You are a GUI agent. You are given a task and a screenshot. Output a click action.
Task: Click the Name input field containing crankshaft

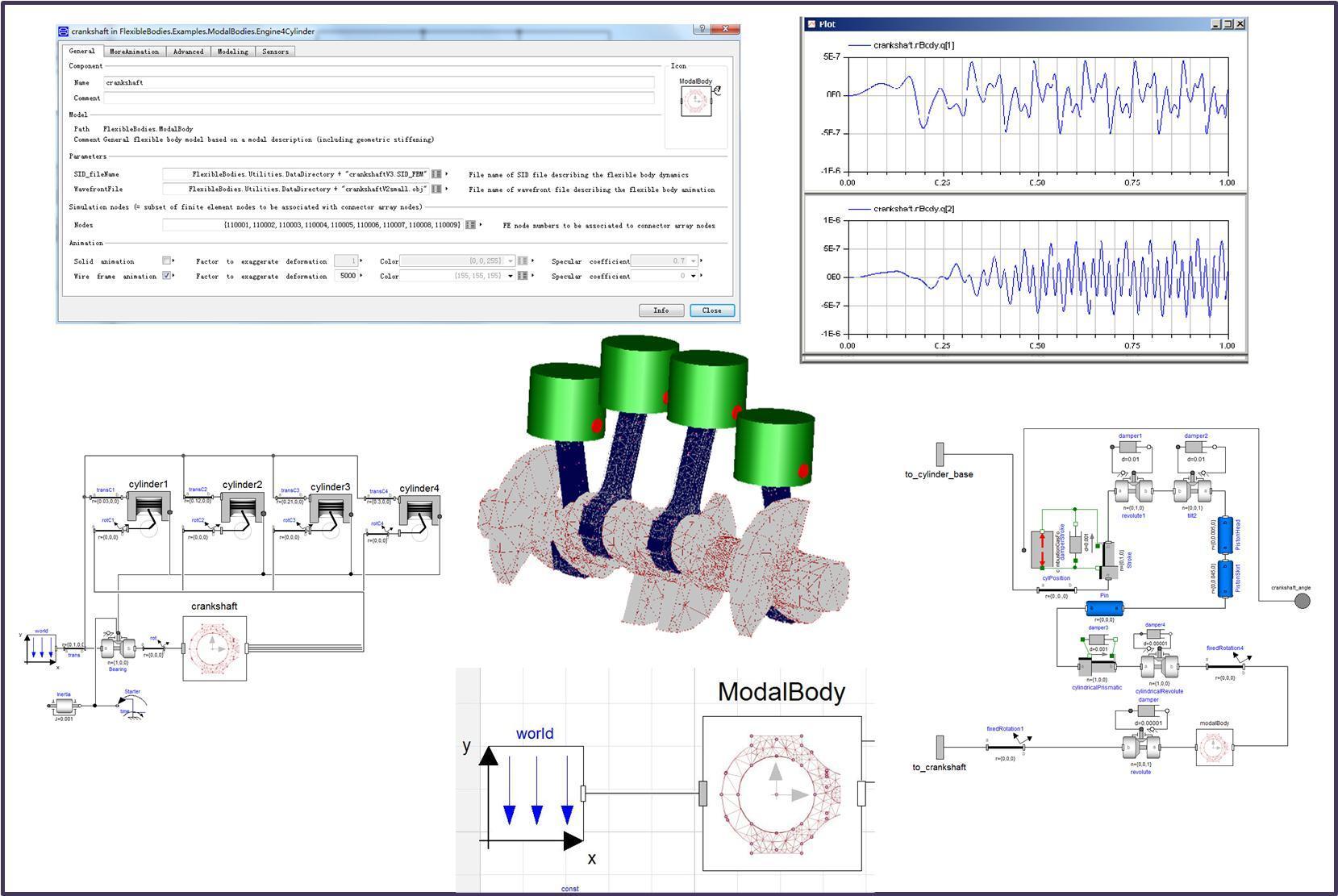coord(379,82)
